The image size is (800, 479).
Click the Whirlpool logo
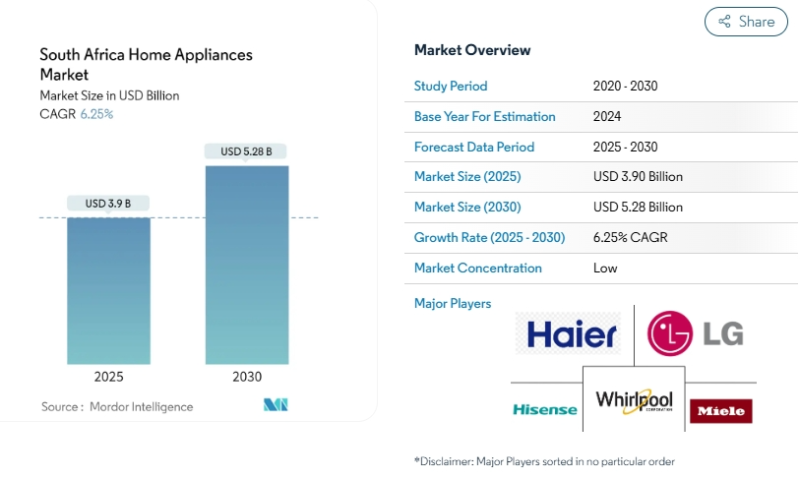point(634,401)
